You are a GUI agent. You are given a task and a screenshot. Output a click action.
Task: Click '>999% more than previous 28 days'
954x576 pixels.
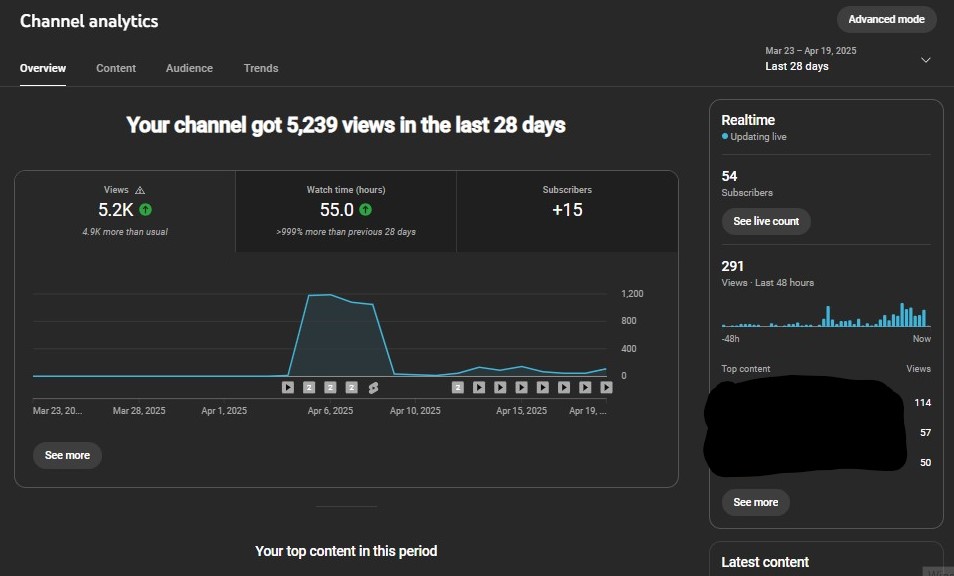[x=346, y=232]
